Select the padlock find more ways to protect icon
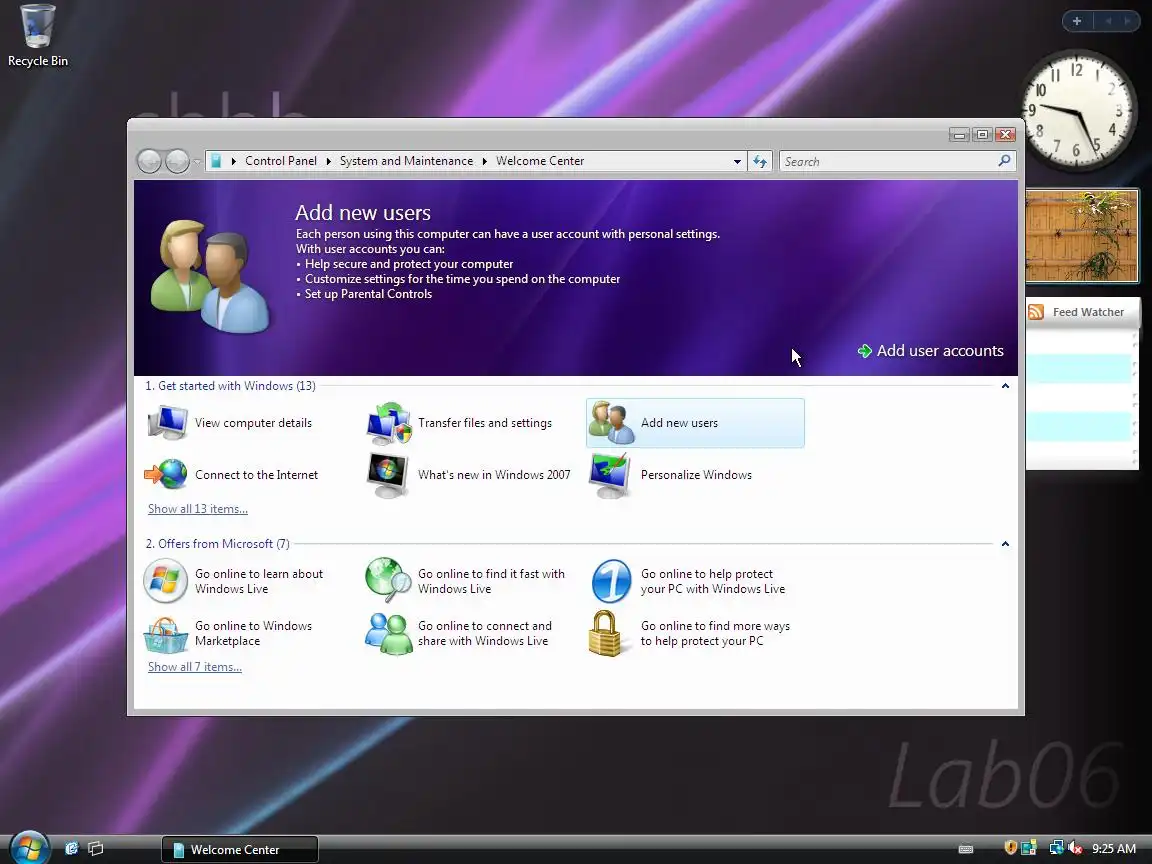The image size is (1152, 864). pyautogui.click(x=605, y=633)
